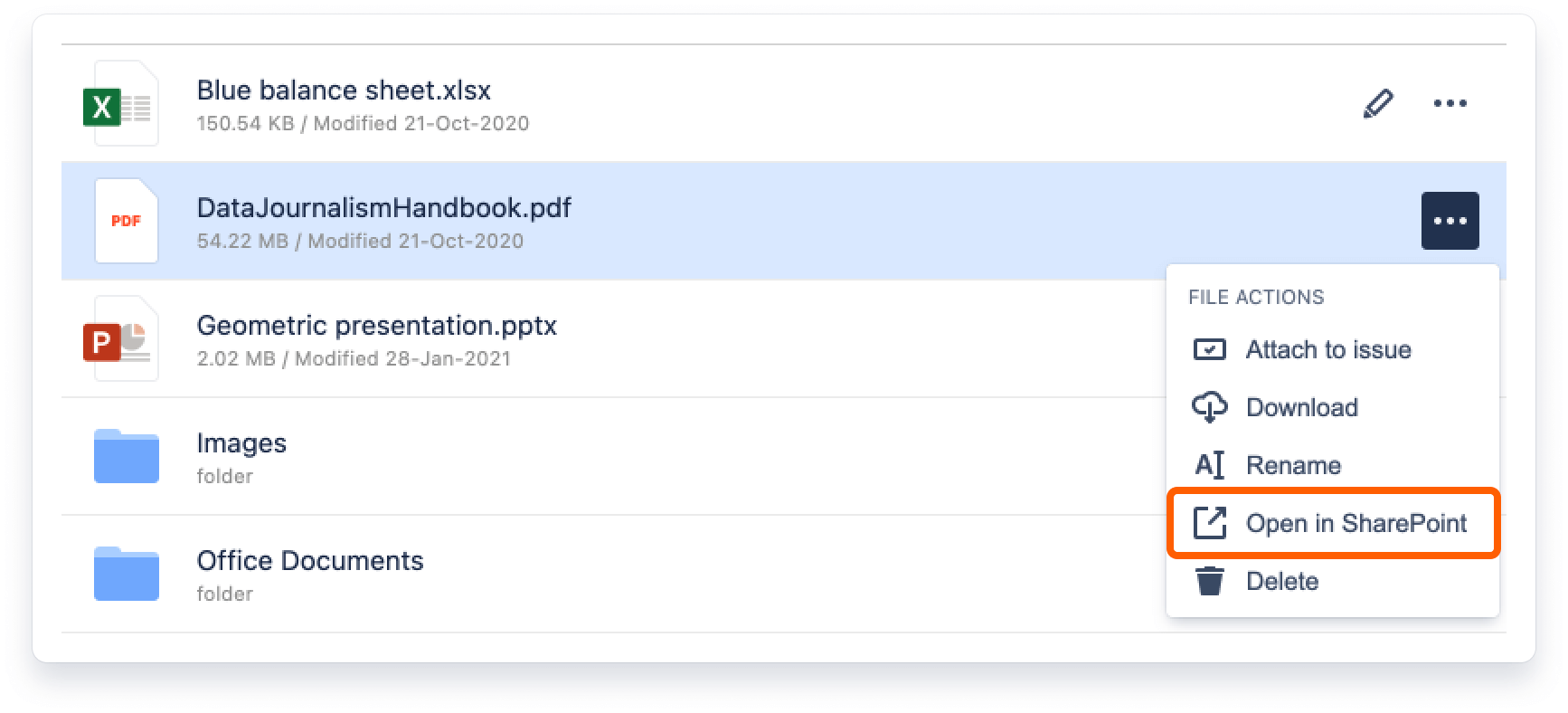
Task: Collapse the active three-dots menu for DataJournalismHandbook.pdf
Action: tap(1450, 221)
